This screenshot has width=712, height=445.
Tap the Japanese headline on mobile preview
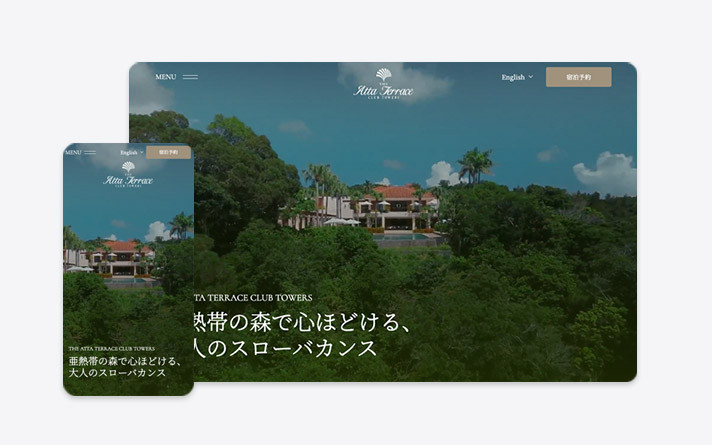125,366
